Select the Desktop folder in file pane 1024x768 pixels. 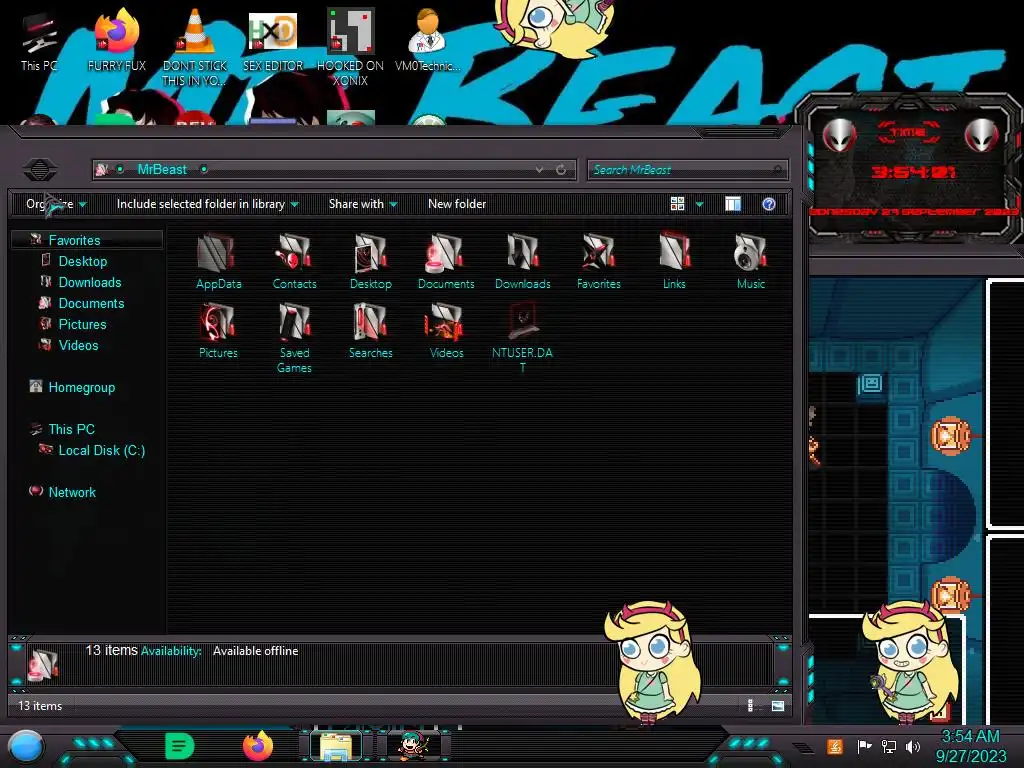[370, 261]
